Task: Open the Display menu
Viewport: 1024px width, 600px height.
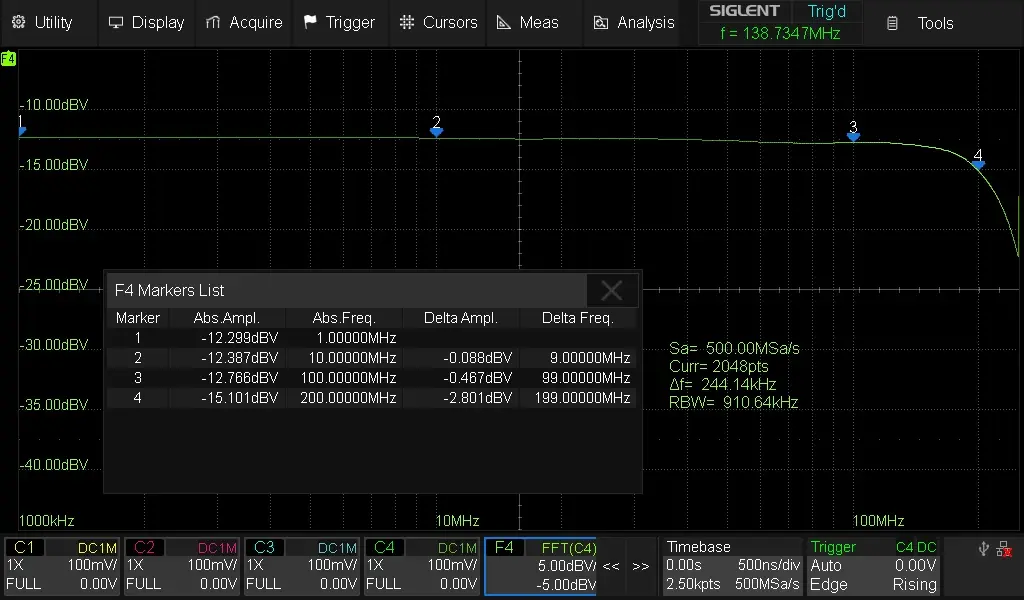Action: tap(146, 22)
